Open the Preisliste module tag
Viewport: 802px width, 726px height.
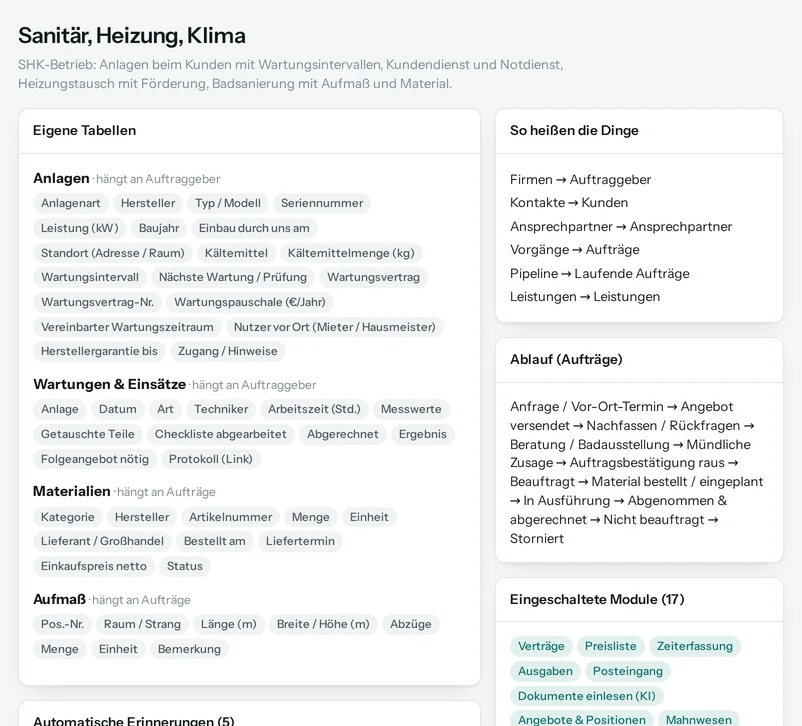[611, 646]
